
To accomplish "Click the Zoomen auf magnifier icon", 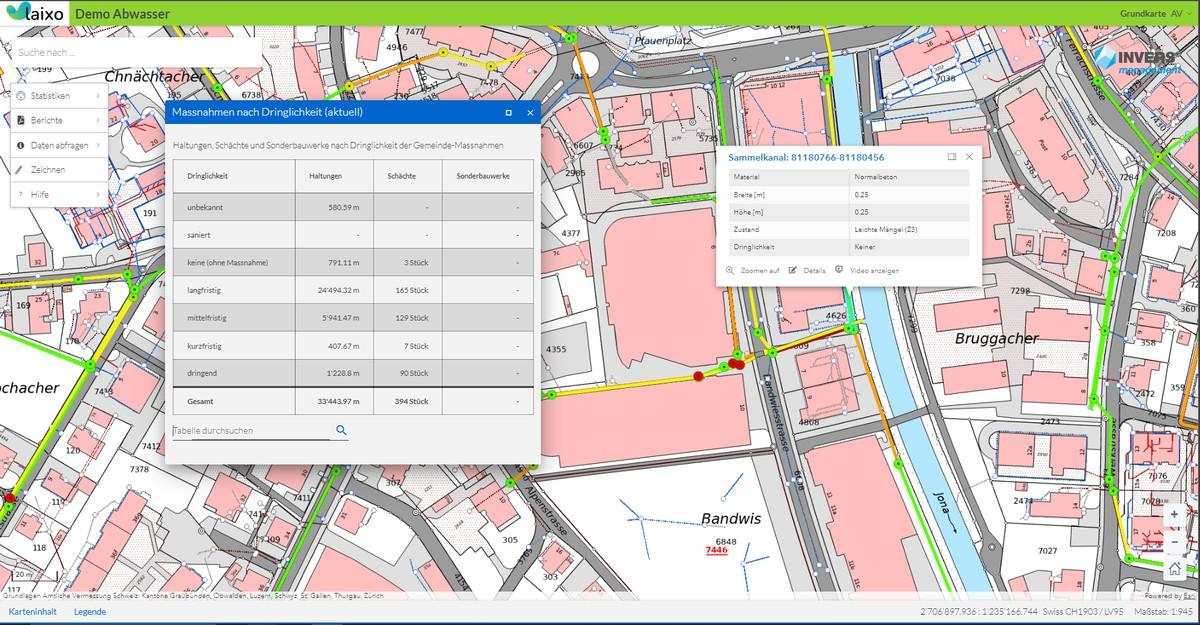I will pyautogui.click(x=731, y=271).
